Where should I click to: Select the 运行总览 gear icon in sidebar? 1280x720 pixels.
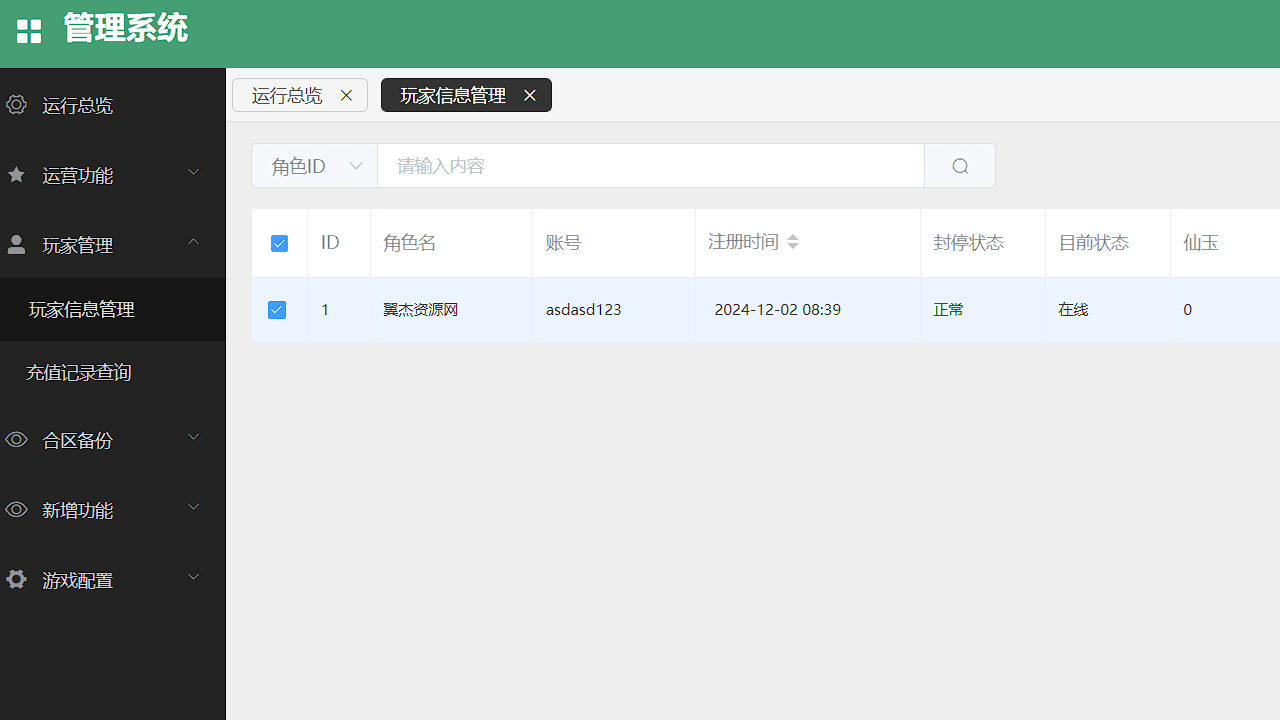tap(15, 104)
